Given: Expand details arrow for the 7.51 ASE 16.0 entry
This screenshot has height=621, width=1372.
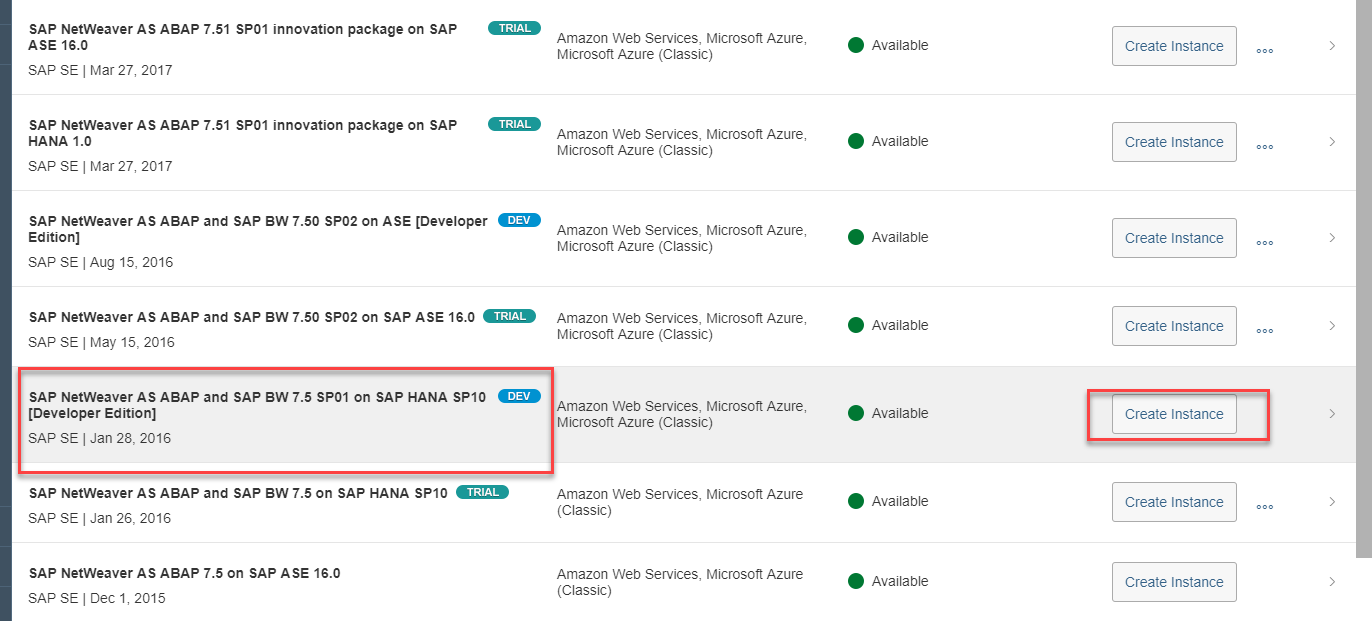Looking at the screenshot, I should click(x=1332, y=45).
